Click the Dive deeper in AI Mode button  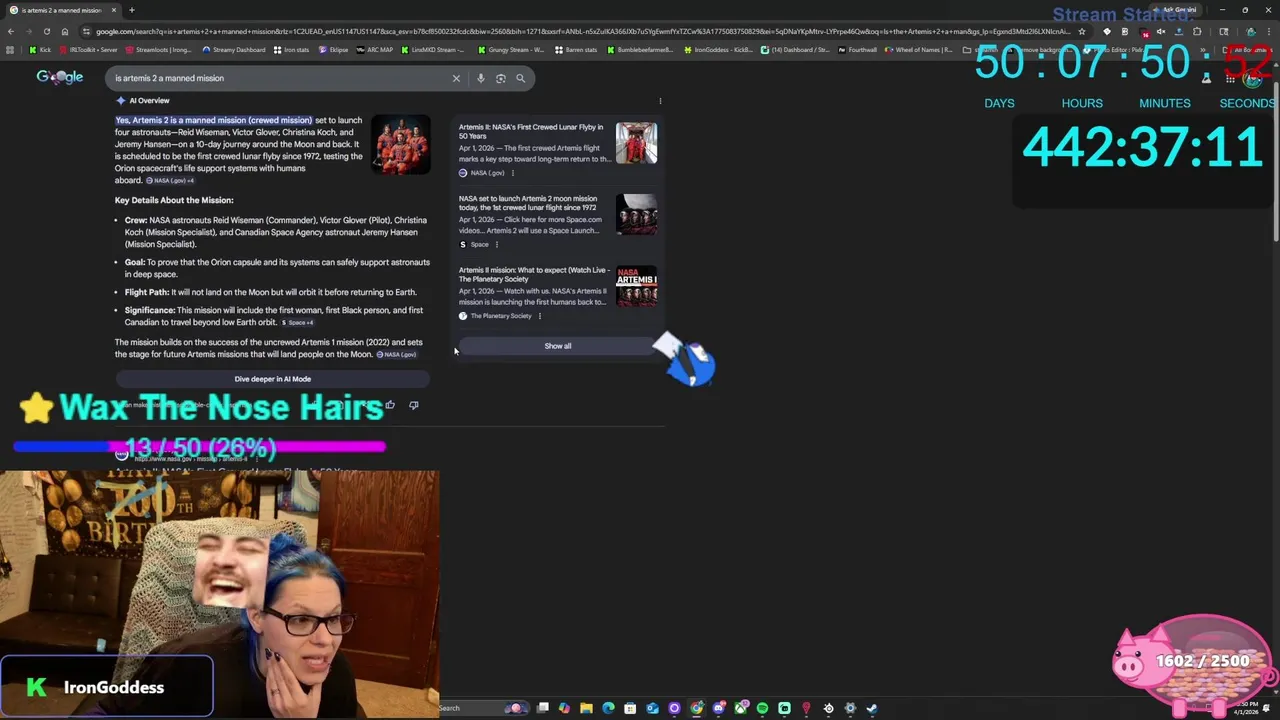[272, 379]
